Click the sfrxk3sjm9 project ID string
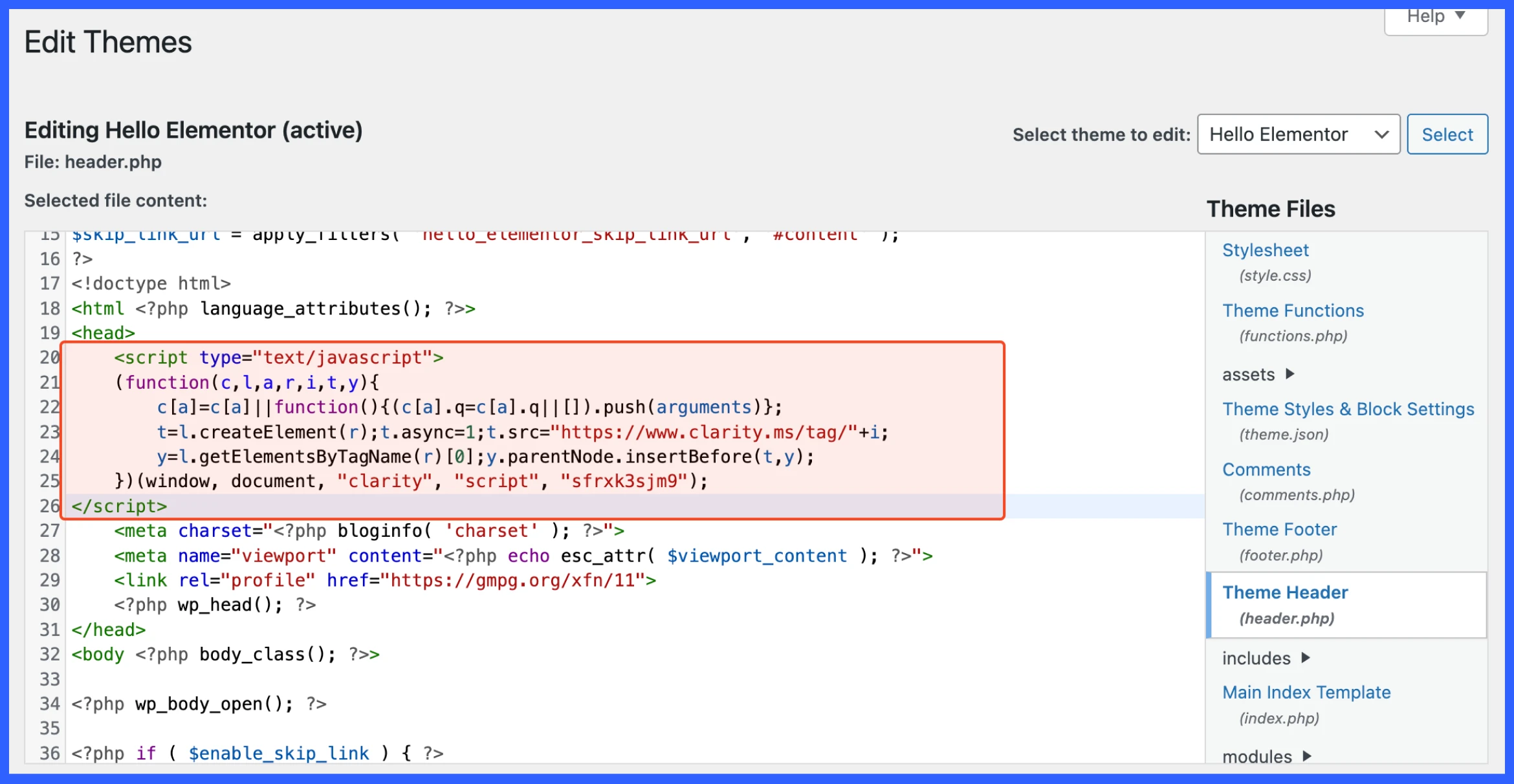Screen dimensions: 1514x784 [x=624, y=482]
